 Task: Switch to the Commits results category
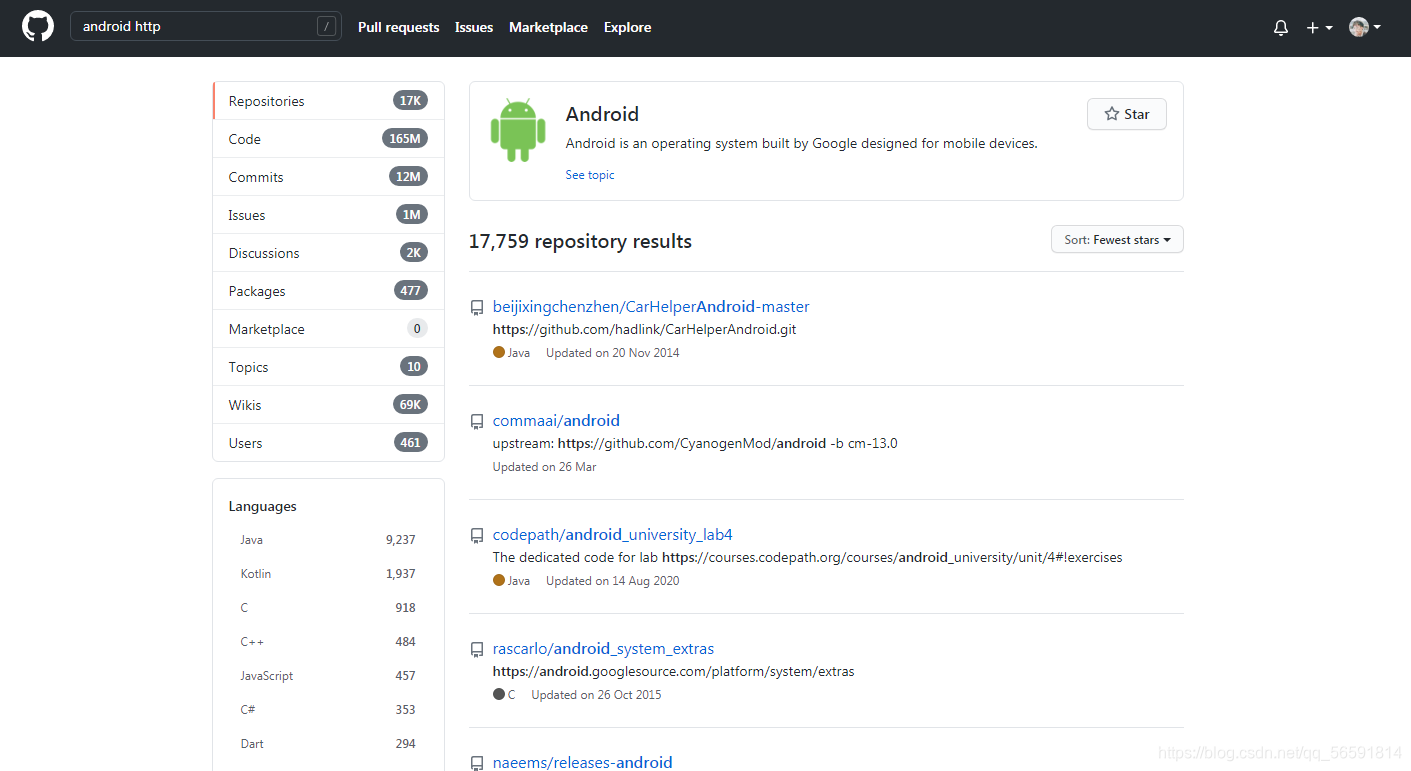(328, 177)
